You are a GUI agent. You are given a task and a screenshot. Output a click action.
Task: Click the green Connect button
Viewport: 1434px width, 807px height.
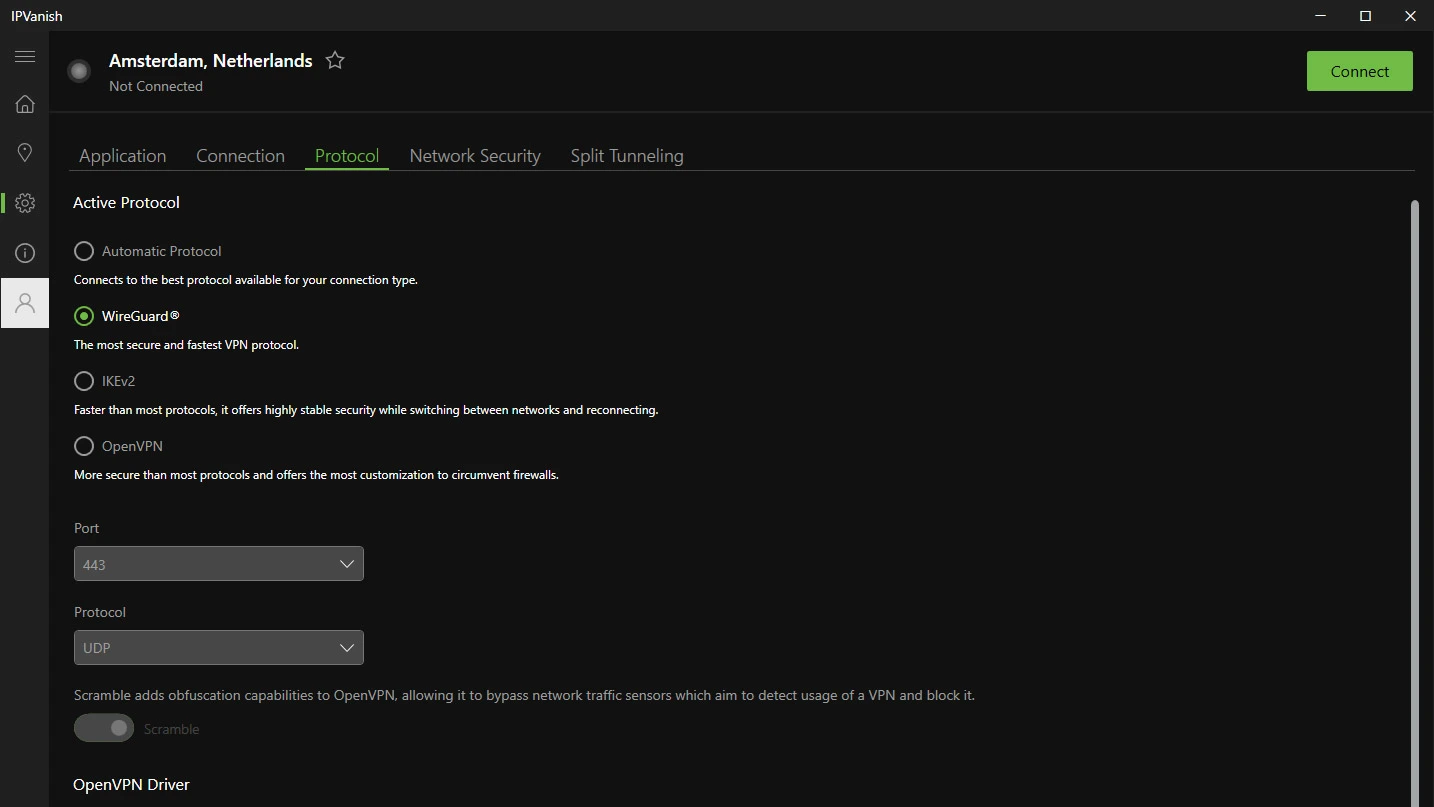[x=1360, y=71]
